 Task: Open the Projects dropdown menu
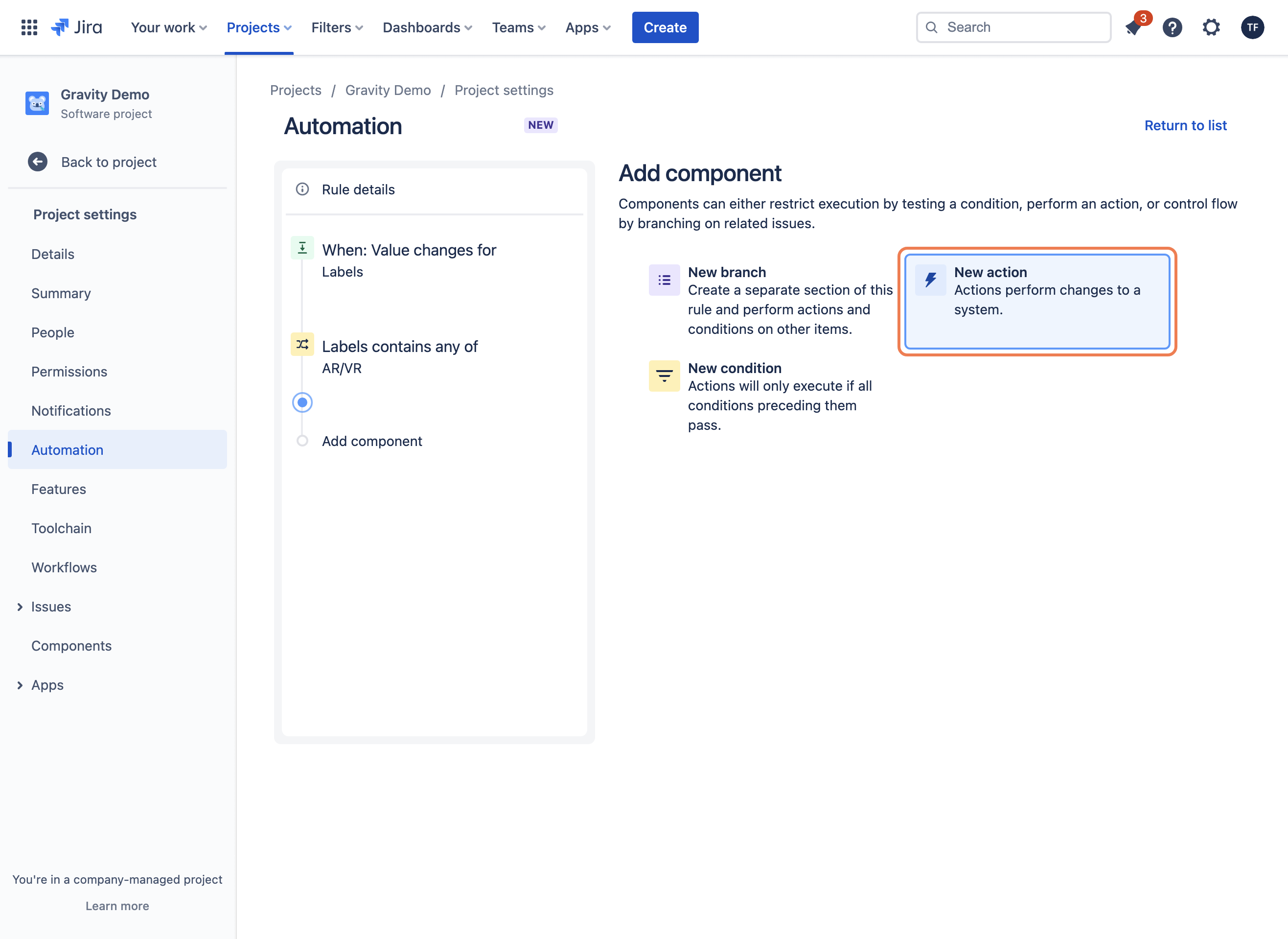[x=259, y=27]
